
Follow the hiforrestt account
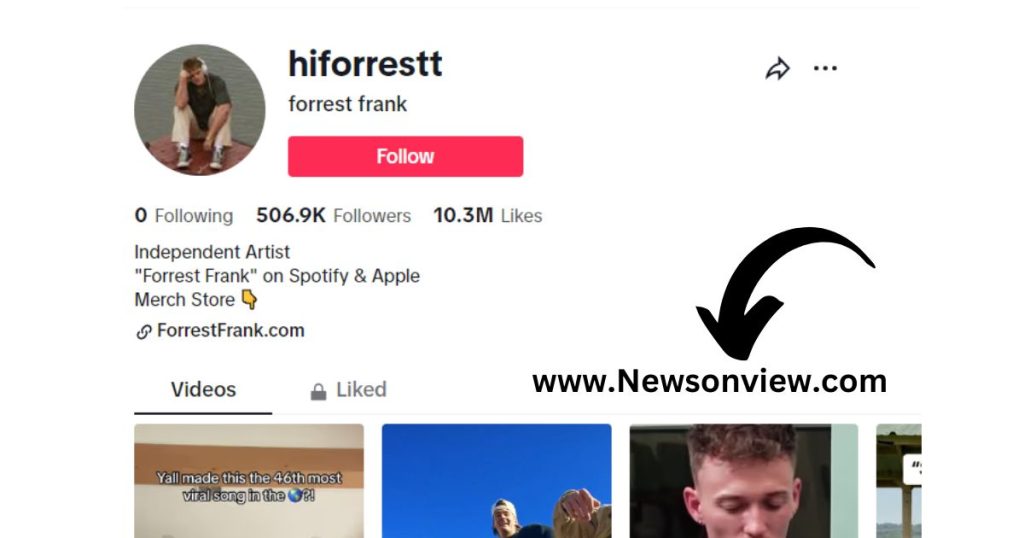(x=406, y=156)
